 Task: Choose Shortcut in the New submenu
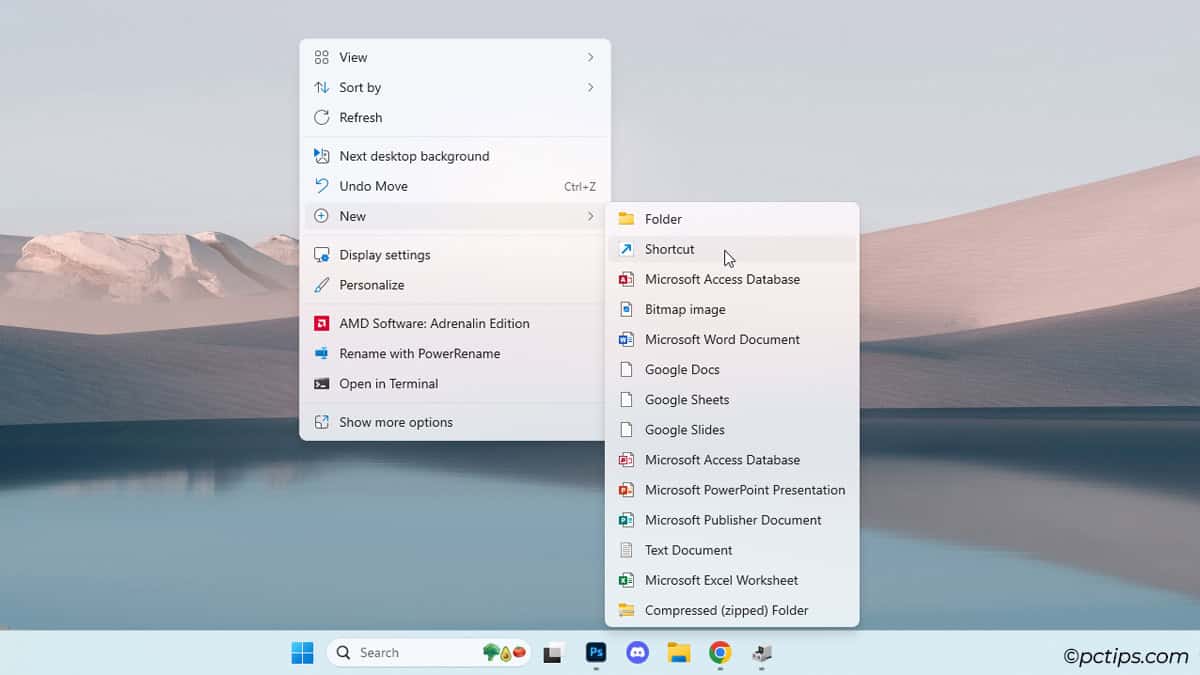pyautogui.click(x=732, y=249)
